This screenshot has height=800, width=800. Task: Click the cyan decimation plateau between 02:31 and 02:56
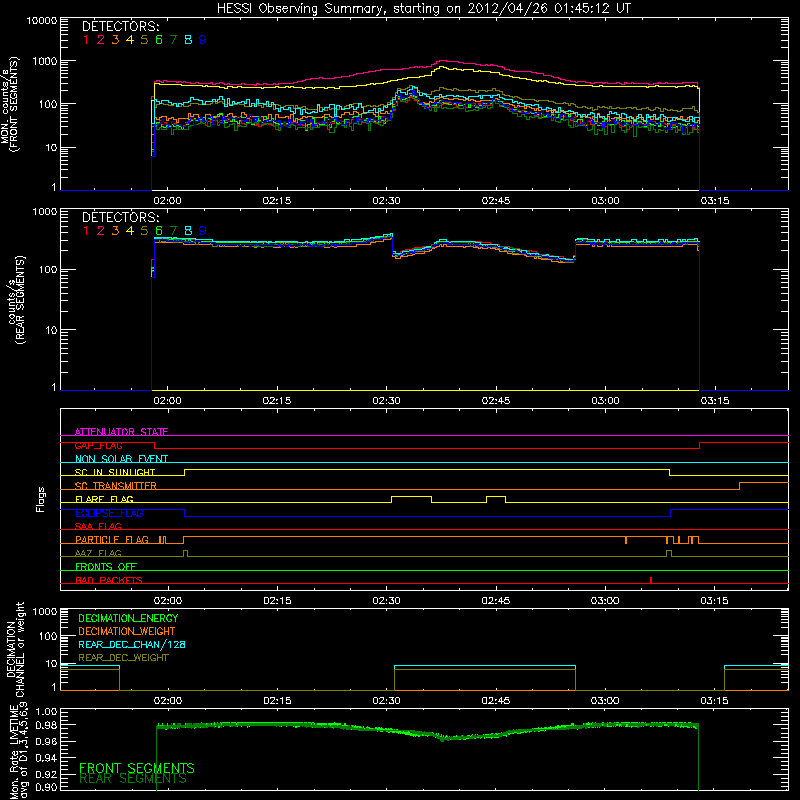(485, 666)
